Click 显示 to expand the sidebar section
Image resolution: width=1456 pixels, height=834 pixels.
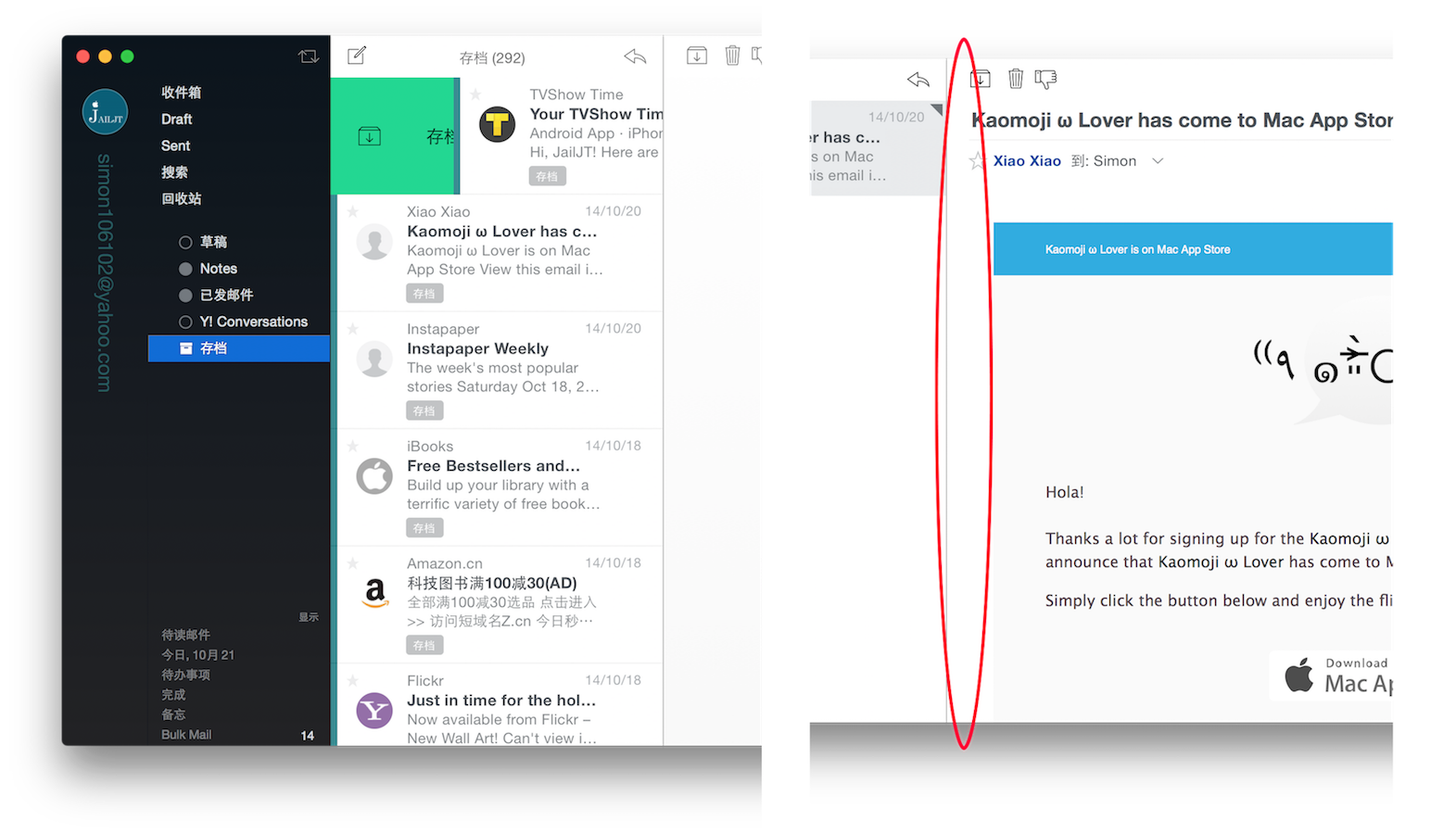click(x=309, y=617)
